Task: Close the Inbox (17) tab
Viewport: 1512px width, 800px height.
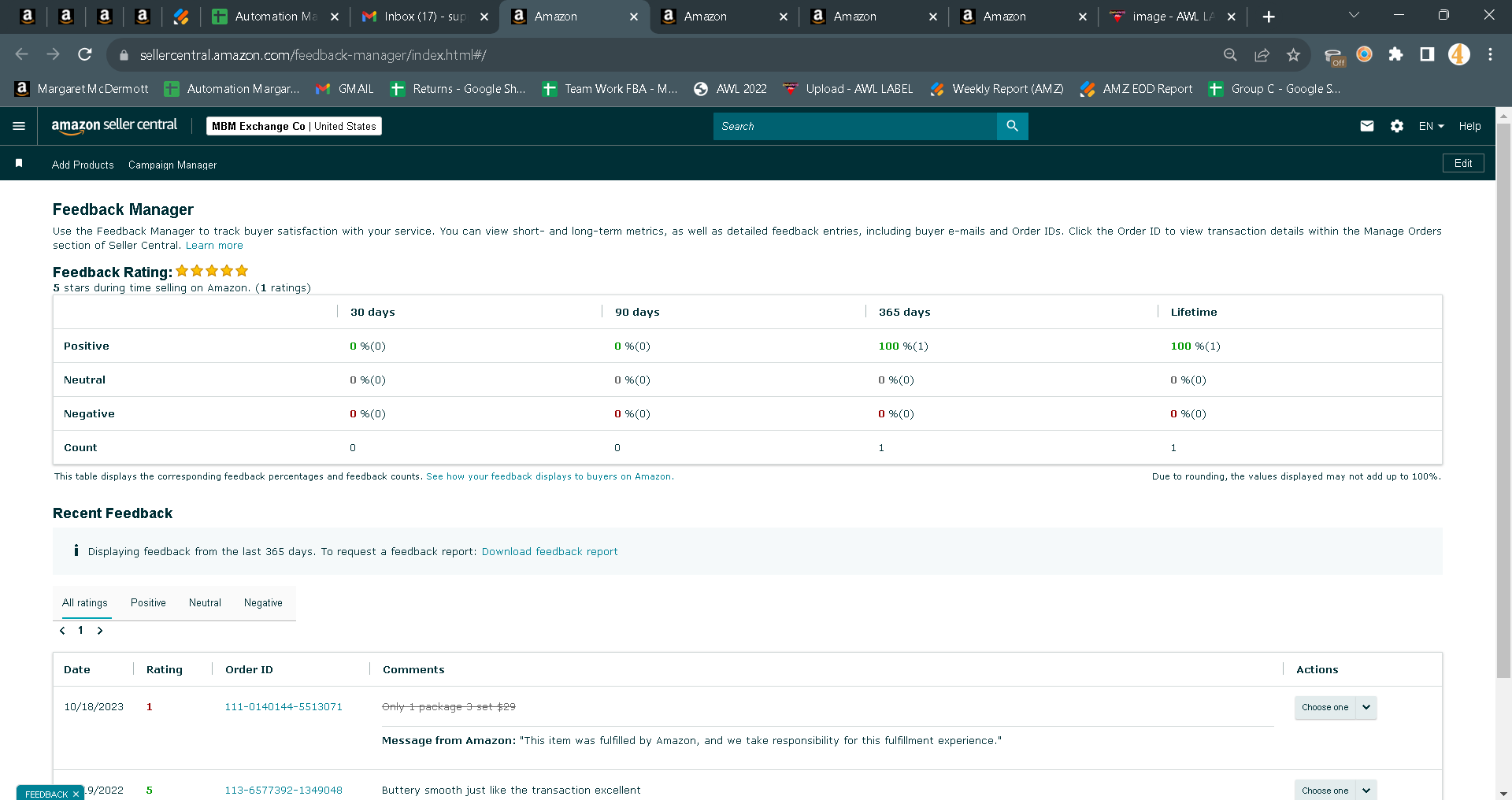Action: [x=484, y=17]
